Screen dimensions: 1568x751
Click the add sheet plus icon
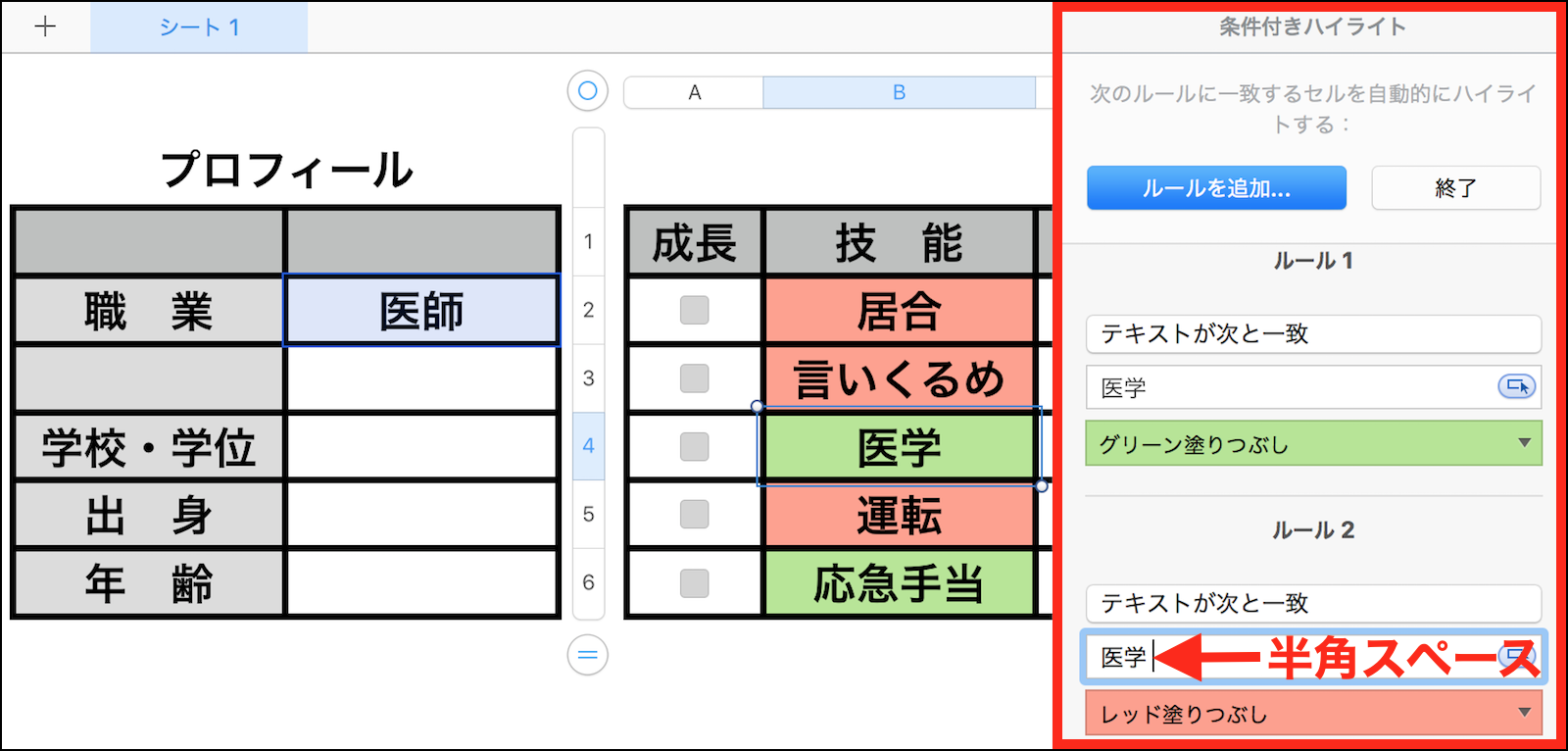coord(45,26)
